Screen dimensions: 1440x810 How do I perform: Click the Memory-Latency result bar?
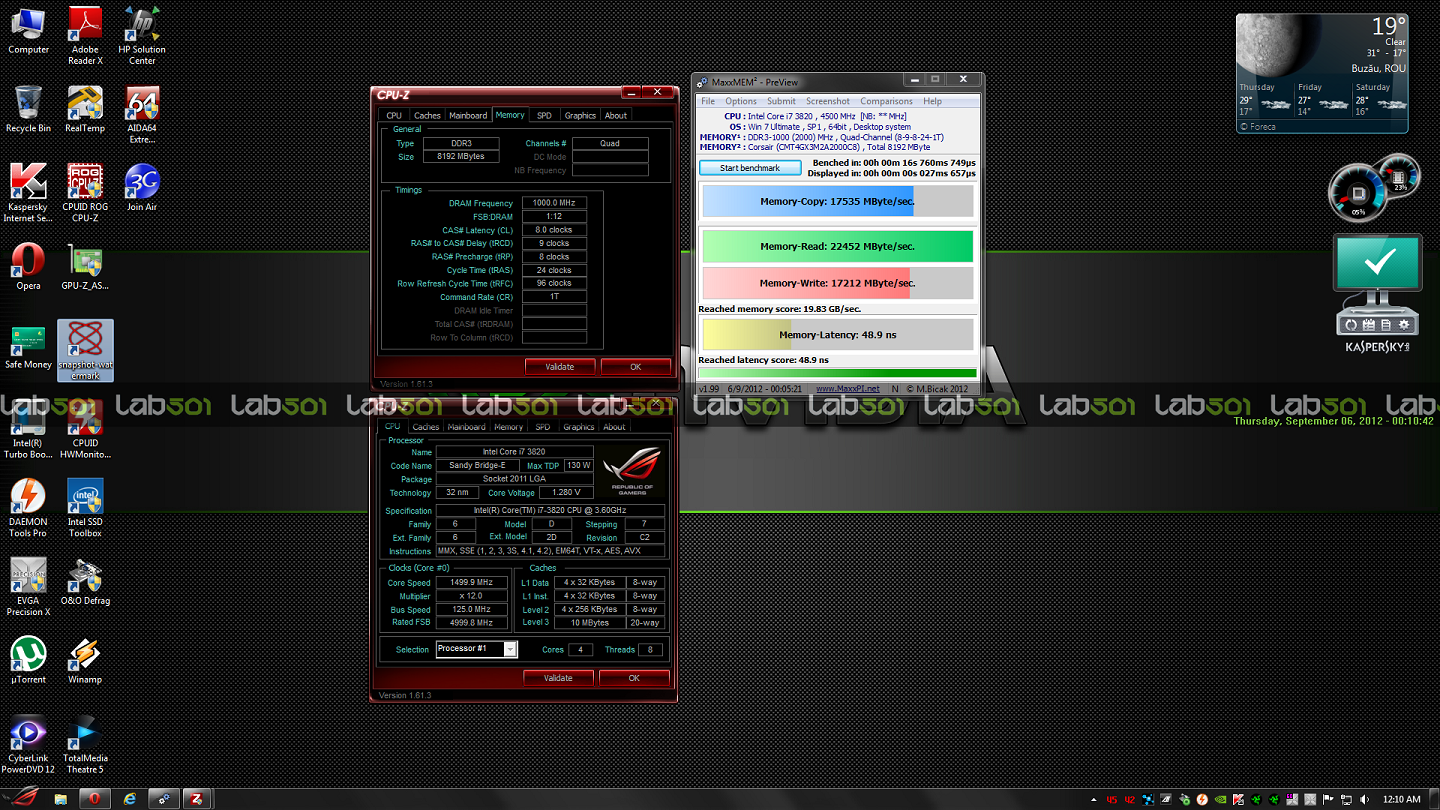[838, 335]
